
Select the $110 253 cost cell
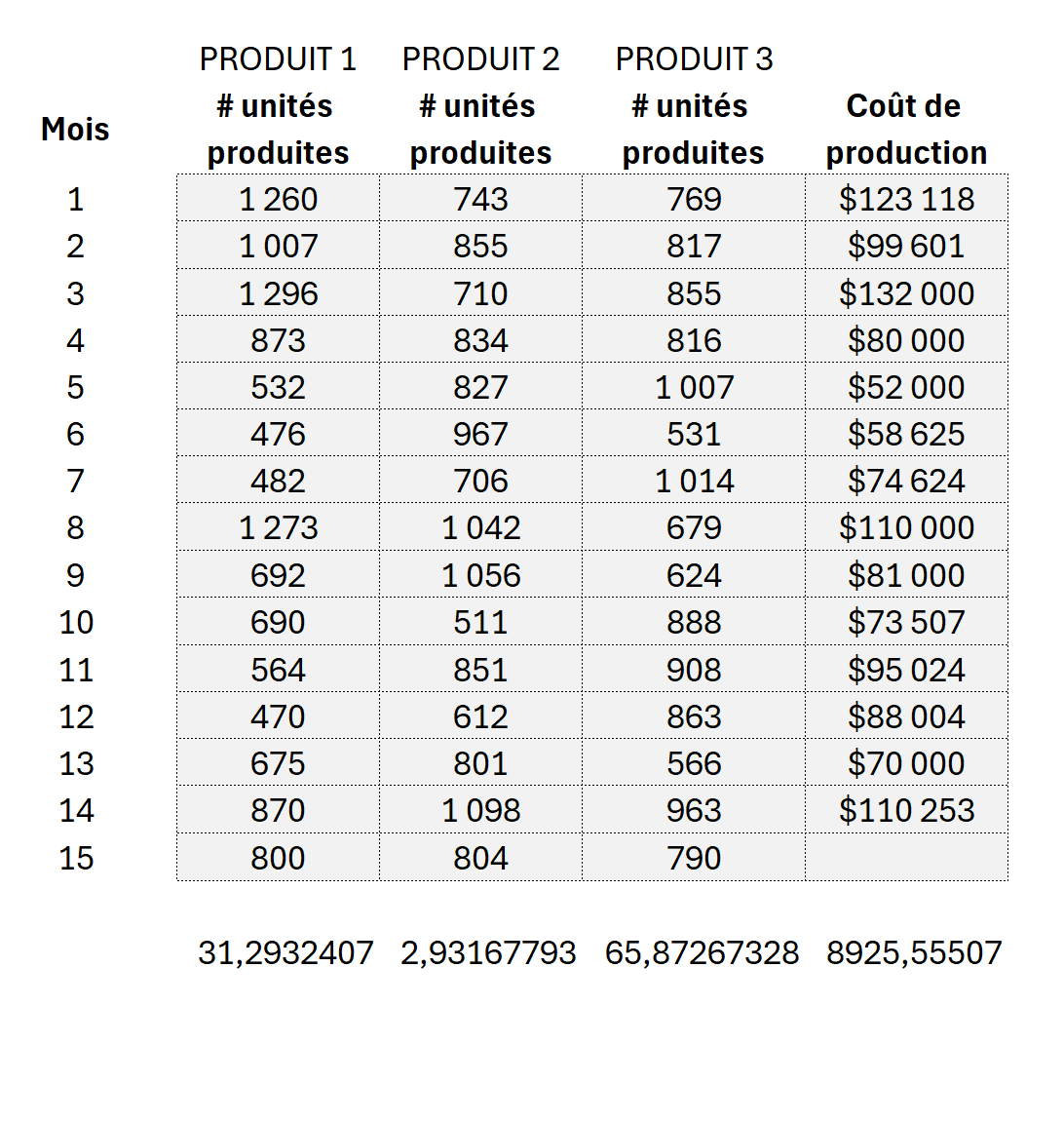point(906,810)
